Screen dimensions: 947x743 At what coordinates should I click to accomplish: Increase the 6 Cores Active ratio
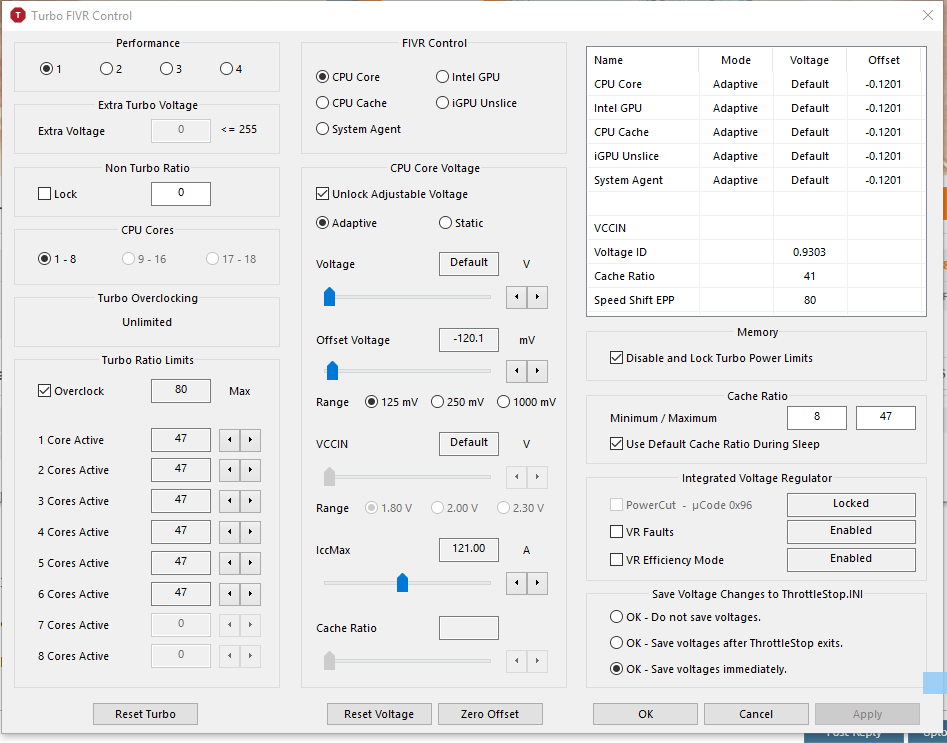click(250, 594)
